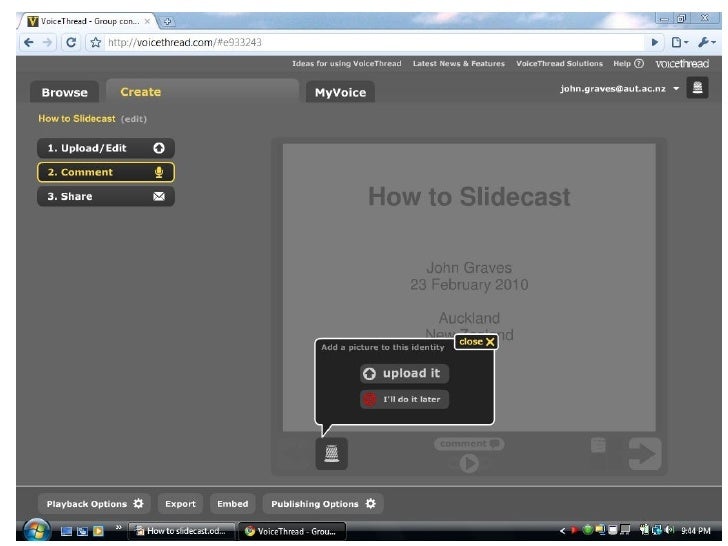Click the identity avatar below the slide
The width and height of the screenshot is (728, 546).
point(332,453)
